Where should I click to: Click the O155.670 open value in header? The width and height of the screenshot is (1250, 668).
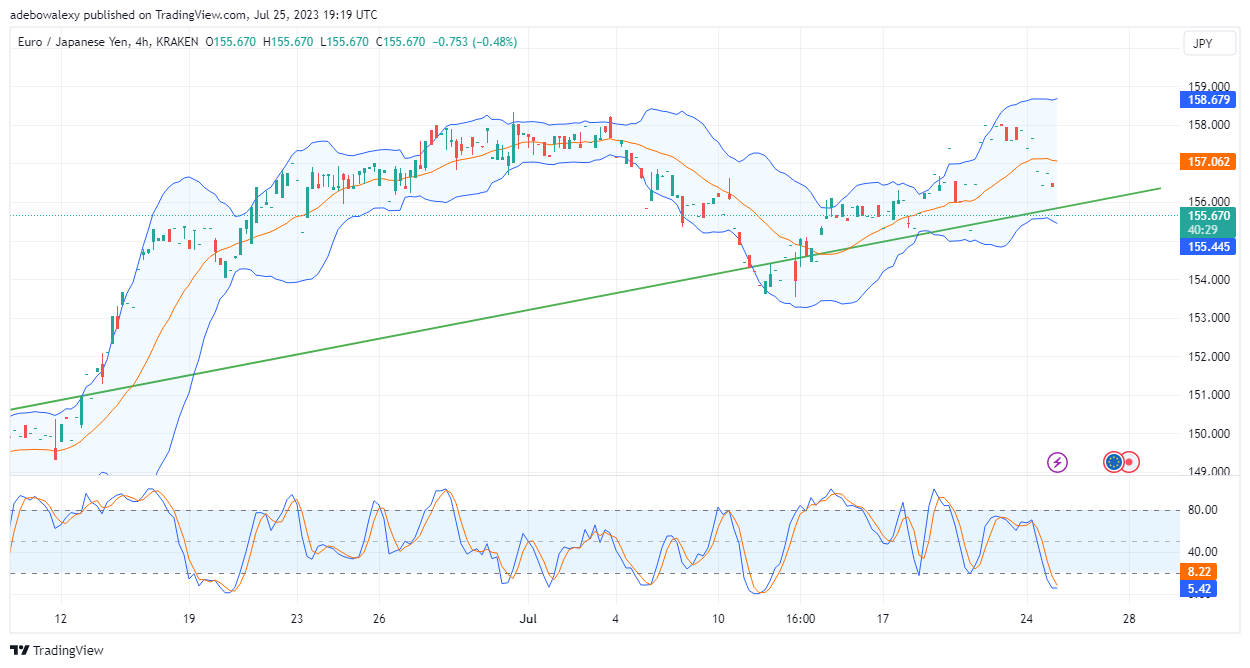point(232,42)
